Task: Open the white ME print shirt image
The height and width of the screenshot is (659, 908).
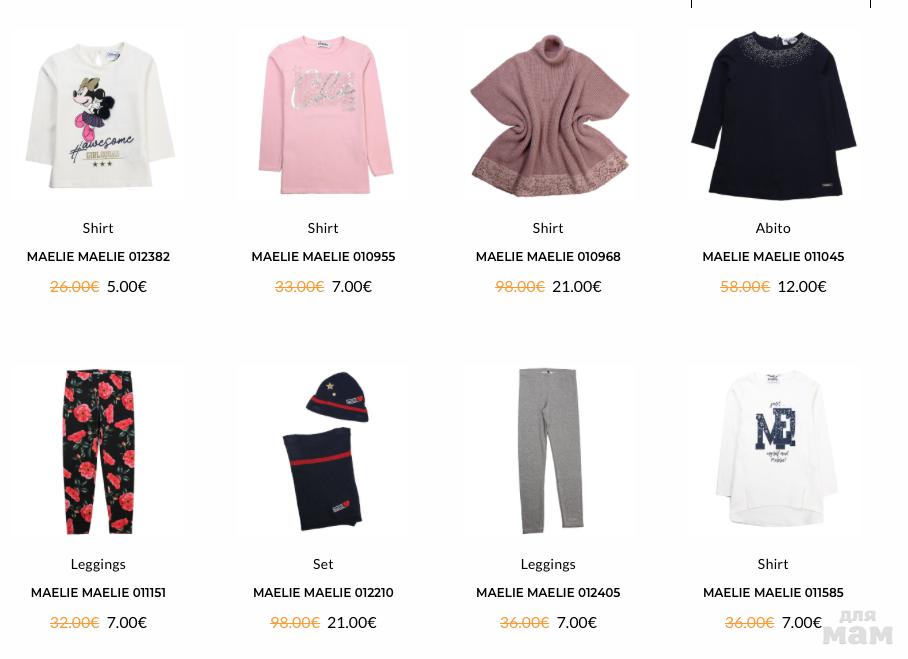Action: click(x=773, y=450)
